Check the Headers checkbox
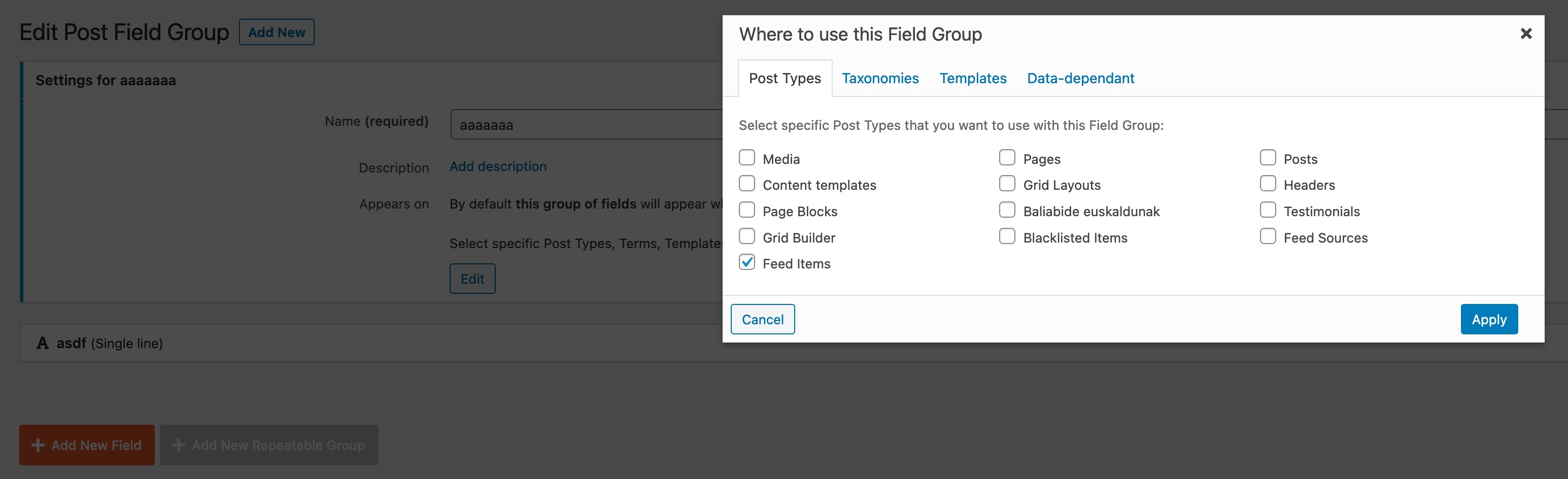Image resolution: width=1568 pixels, height=479 pixels. 1268,184
